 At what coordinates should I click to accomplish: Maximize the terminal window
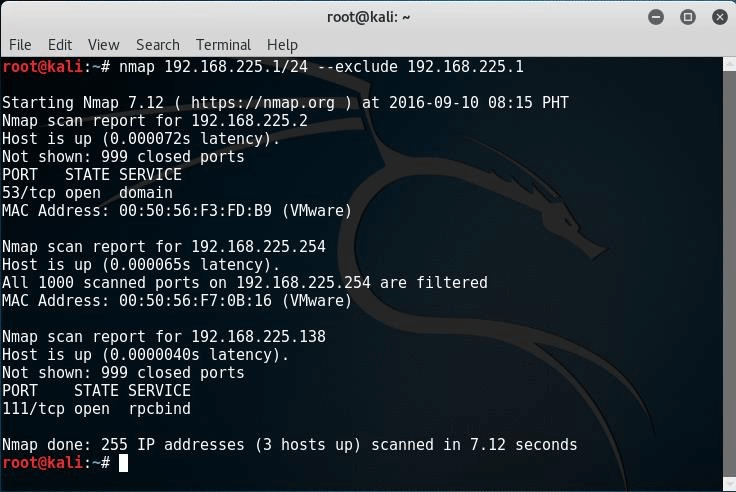coord(688,17)
